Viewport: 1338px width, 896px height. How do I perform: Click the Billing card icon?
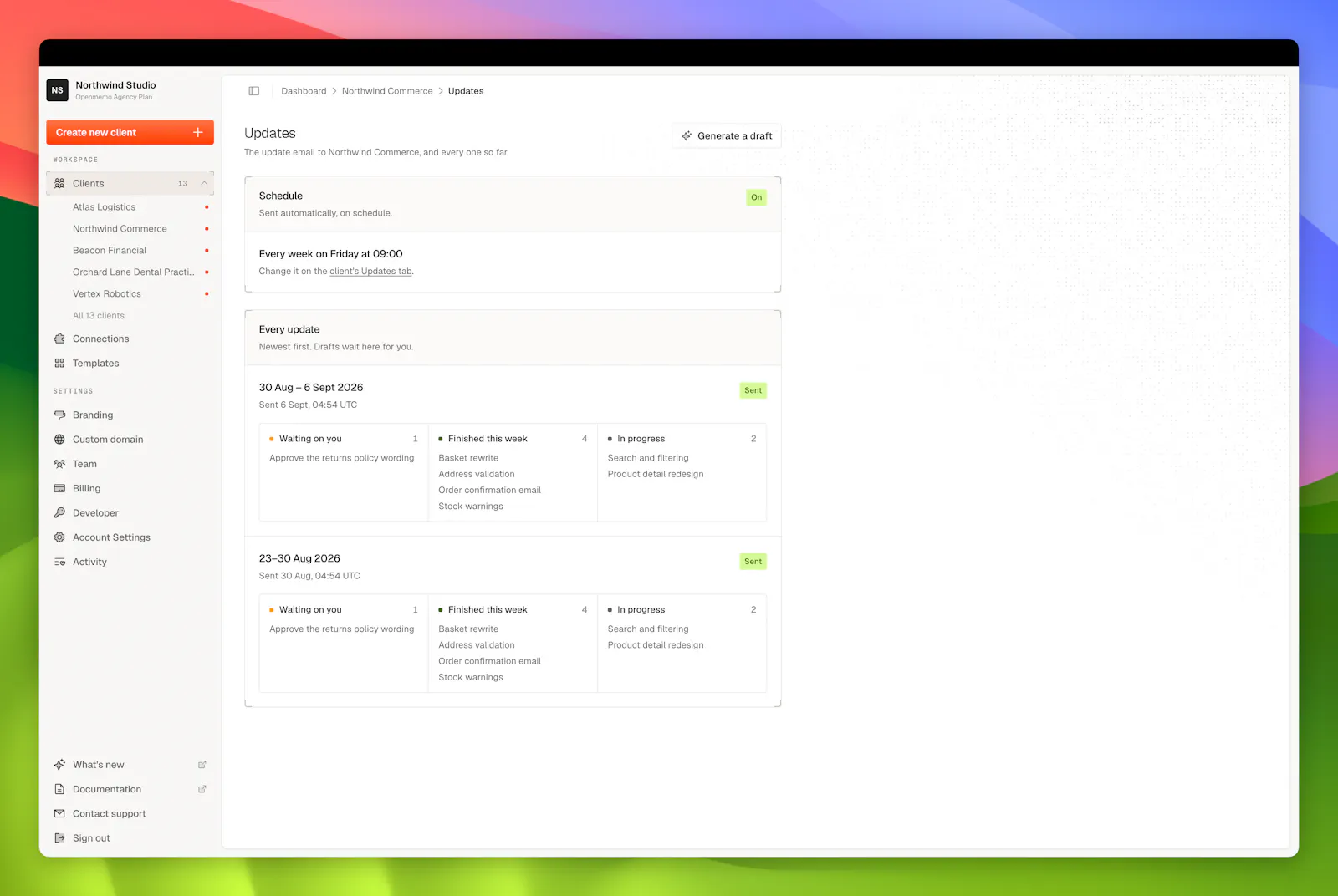(x=59, y=489)
